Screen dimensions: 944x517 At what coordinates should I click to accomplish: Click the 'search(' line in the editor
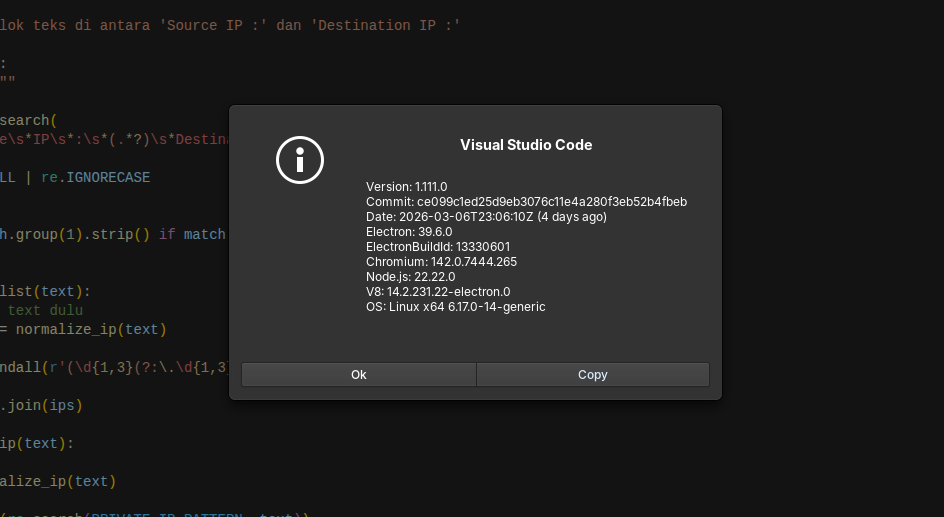tap(28, 120)
